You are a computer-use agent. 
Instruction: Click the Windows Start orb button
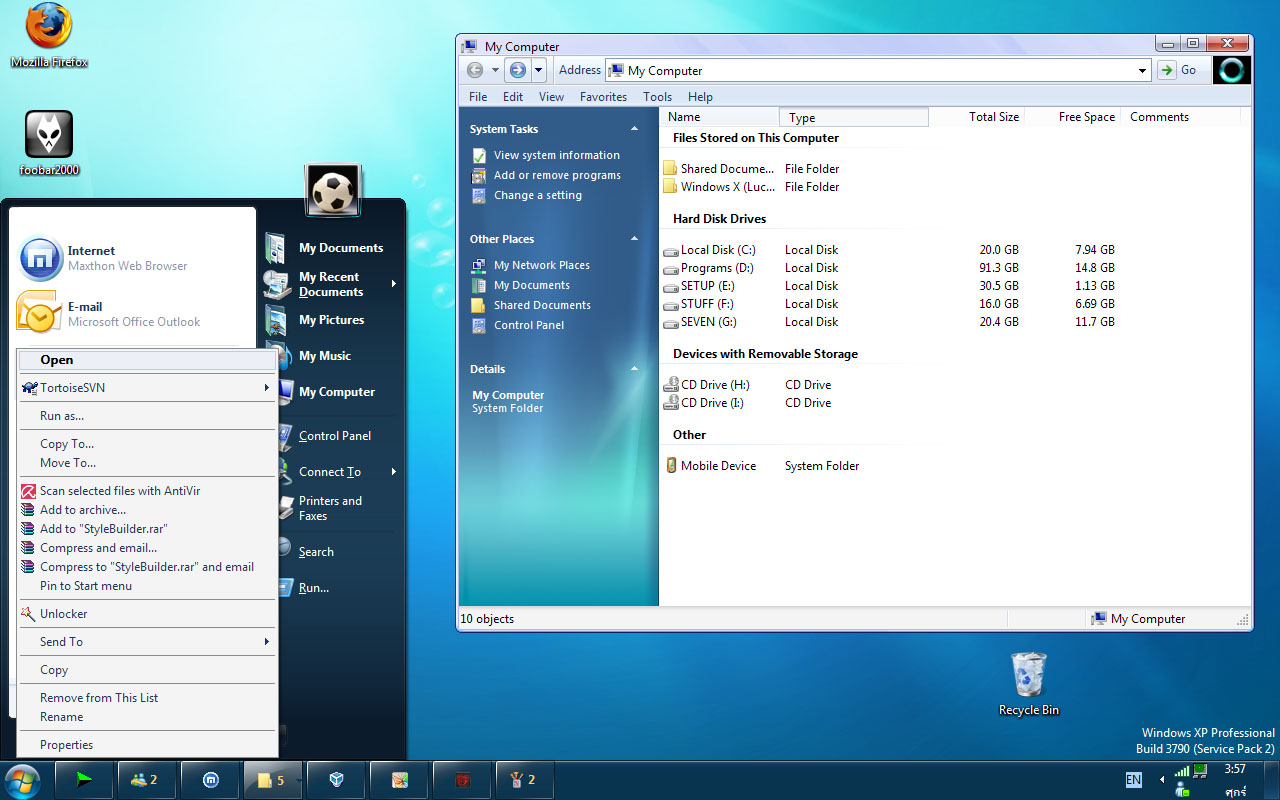(22, 779)
